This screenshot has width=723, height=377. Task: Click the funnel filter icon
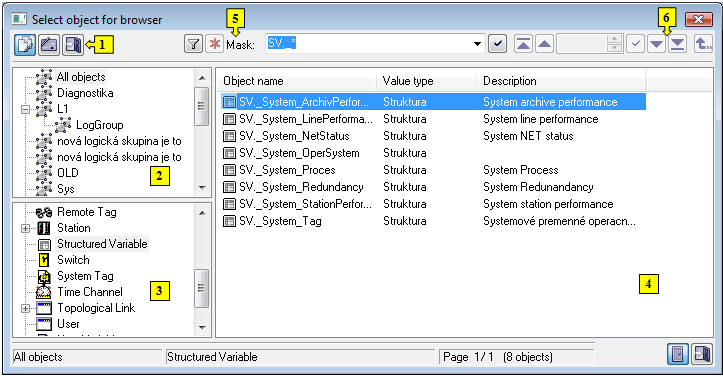[194, 44]
